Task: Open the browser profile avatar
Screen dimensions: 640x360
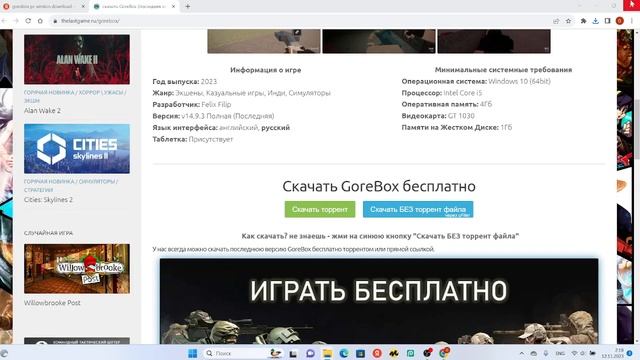Action: [x=620, y=21]
